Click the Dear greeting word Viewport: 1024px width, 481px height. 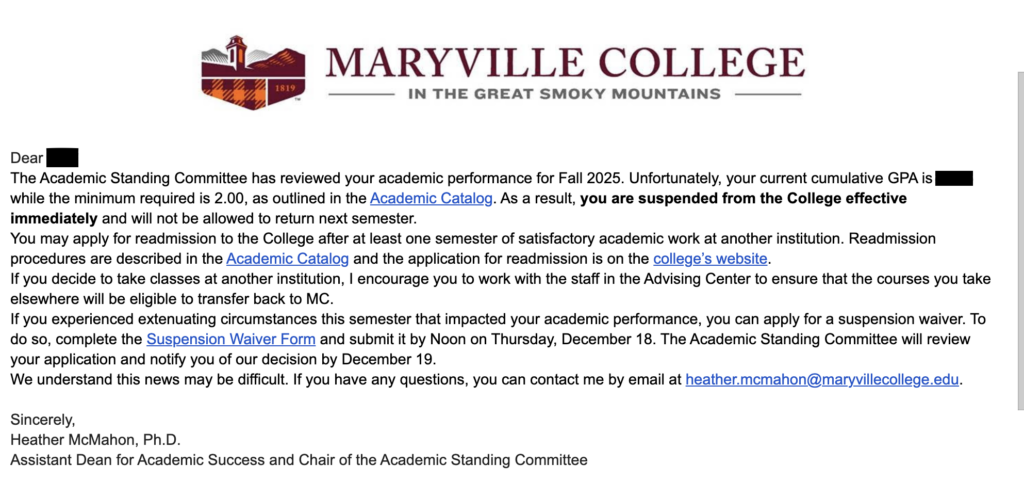(x=26, y=158)
